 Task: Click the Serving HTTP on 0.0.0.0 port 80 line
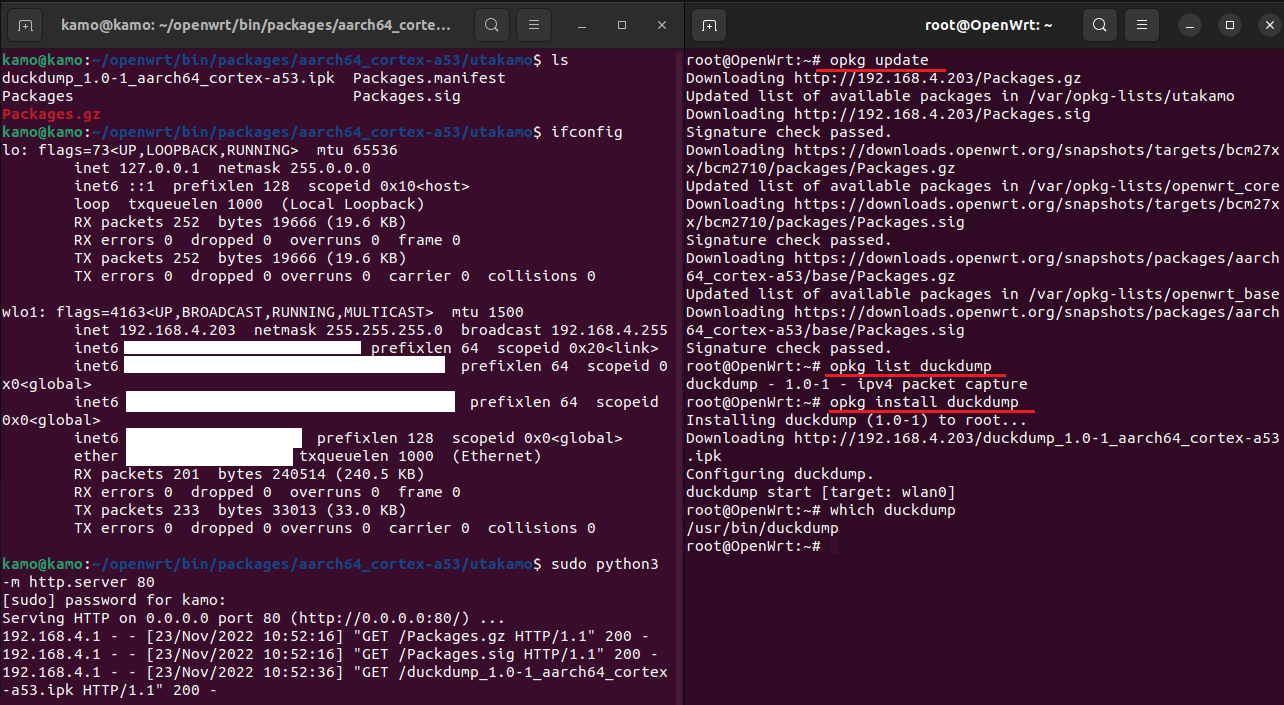tap(254, 618)
